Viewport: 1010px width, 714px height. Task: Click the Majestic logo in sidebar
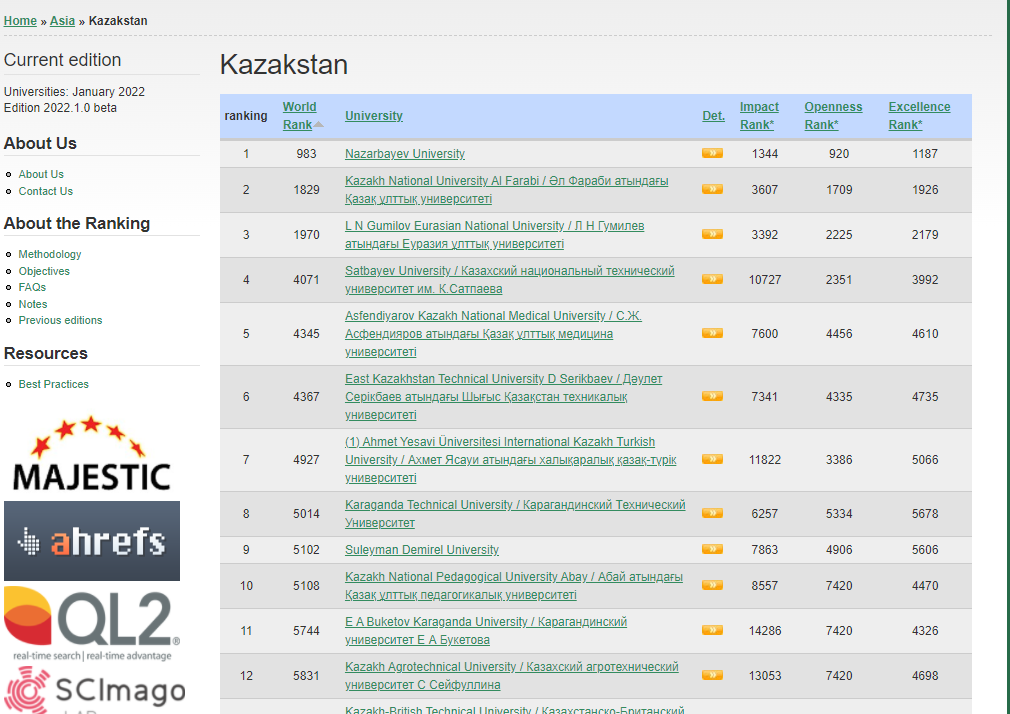coord(91,455)
